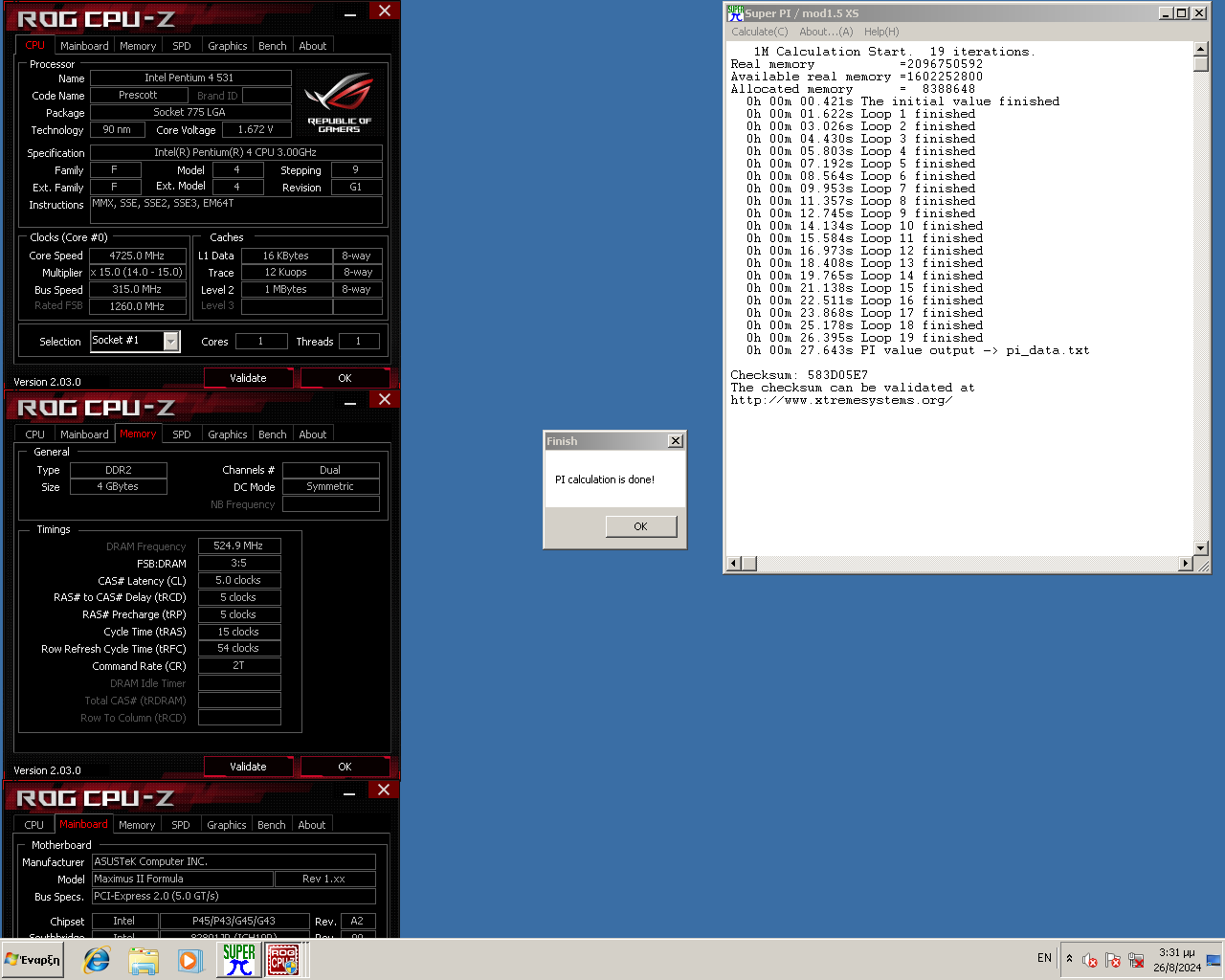Select CPU tab in bottom Mainboard window
1225x980 pixels.
34,825
